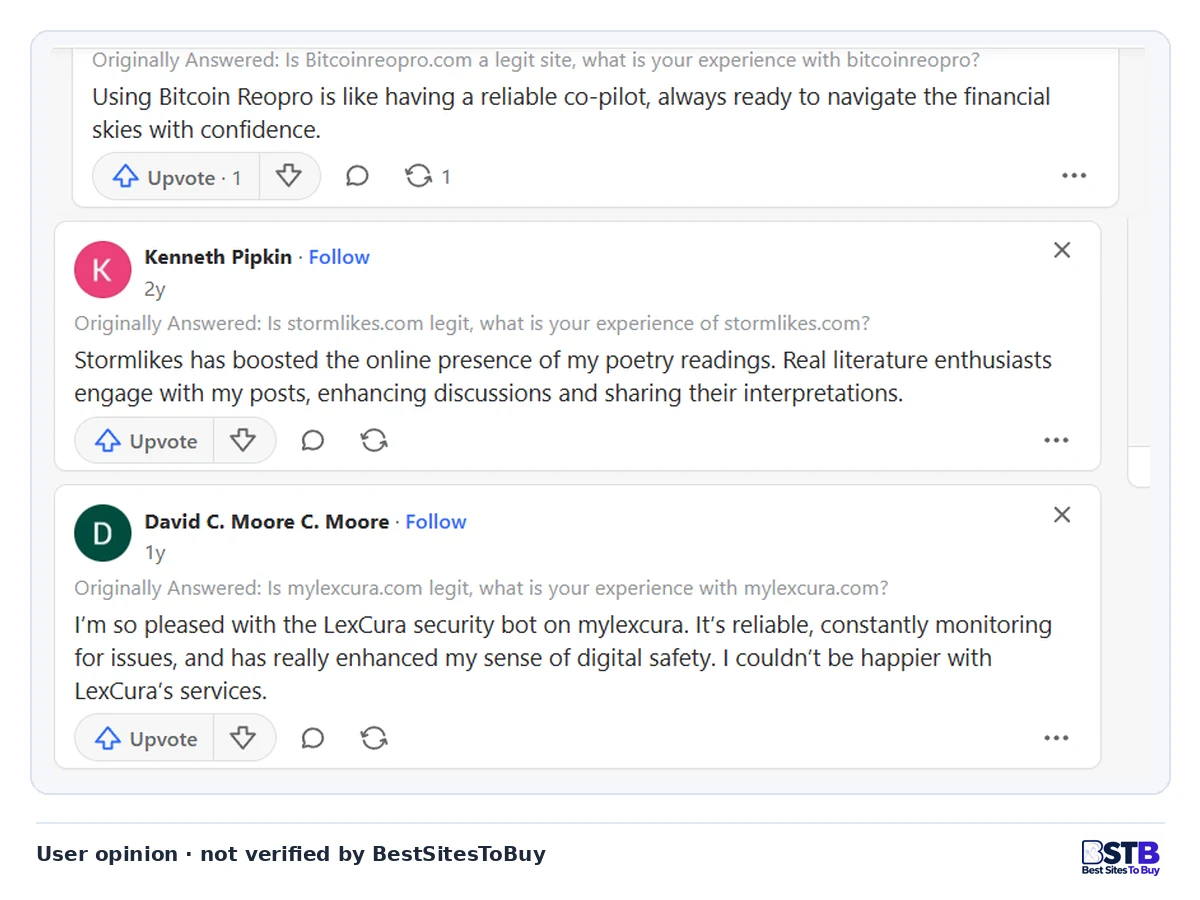Click the 'Using Bitcoin Reopro is like' answer text
This screenshot has height=900, width=1200.
(x=571, y=113)
